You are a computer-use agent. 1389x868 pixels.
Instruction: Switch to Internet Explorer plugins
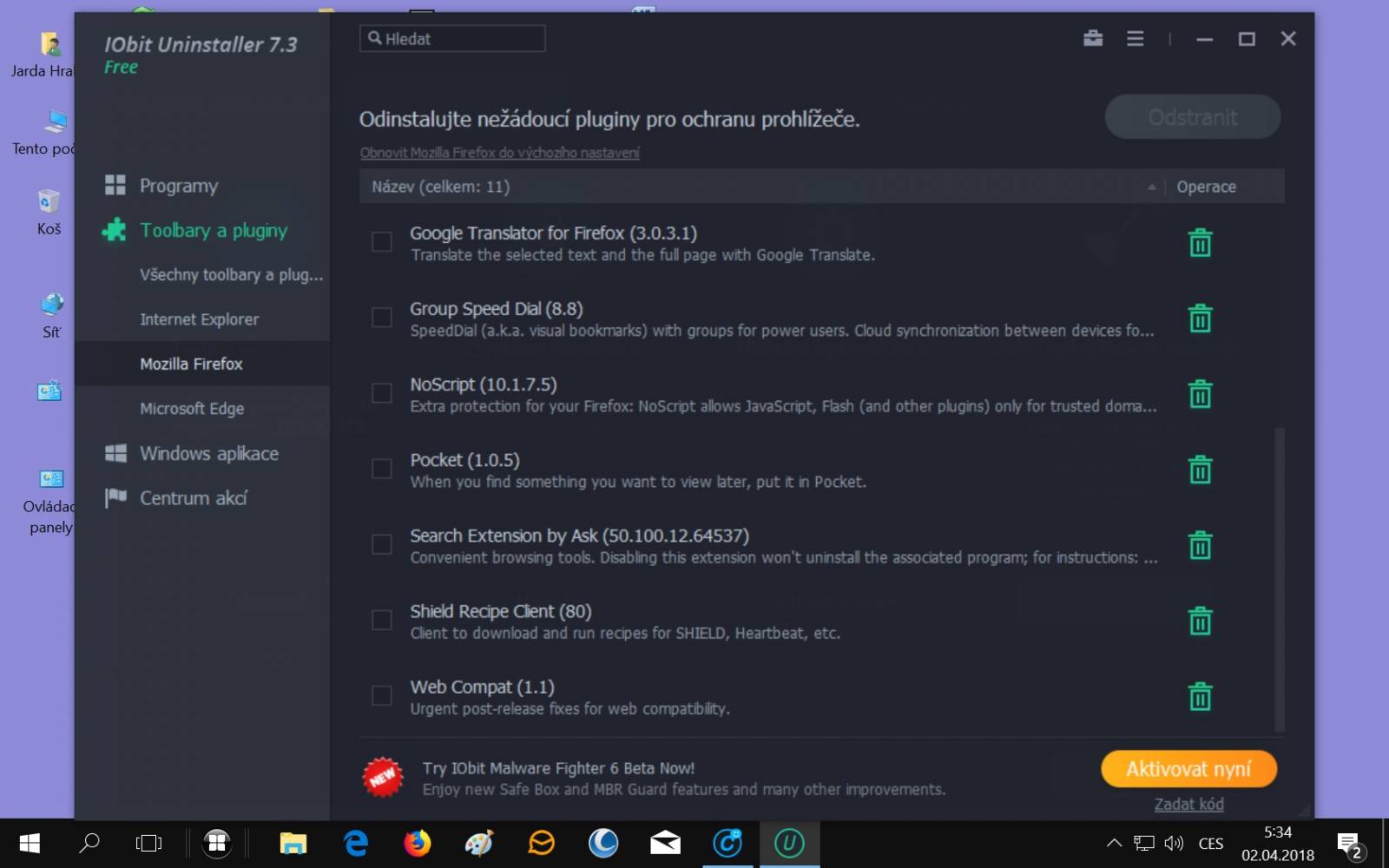[201, 319]
